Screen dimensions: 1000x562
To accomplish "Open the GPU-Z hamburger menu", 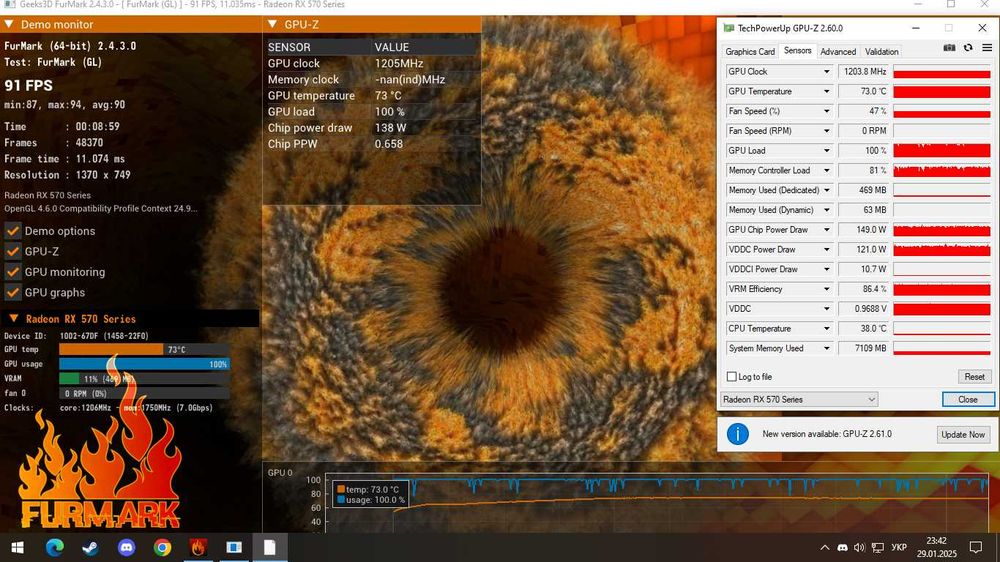I will pyautogui.click(x=987, y=48).
